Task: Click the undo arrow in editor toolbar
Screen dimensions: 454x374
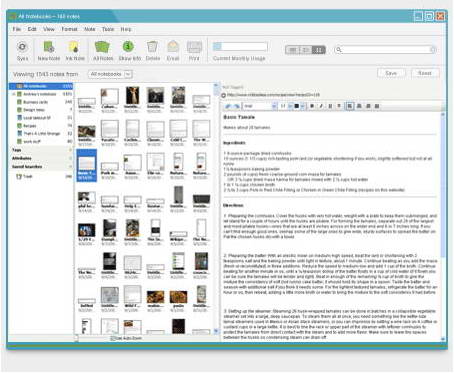Action: pos(228,106)
